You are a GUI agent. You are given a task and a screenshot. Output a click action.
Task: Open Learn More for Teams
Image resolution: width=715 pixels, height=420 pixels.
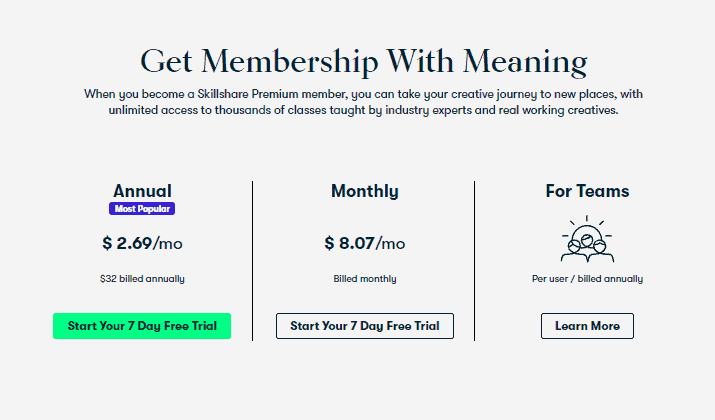pyautogui.click(x=587, y=326)
